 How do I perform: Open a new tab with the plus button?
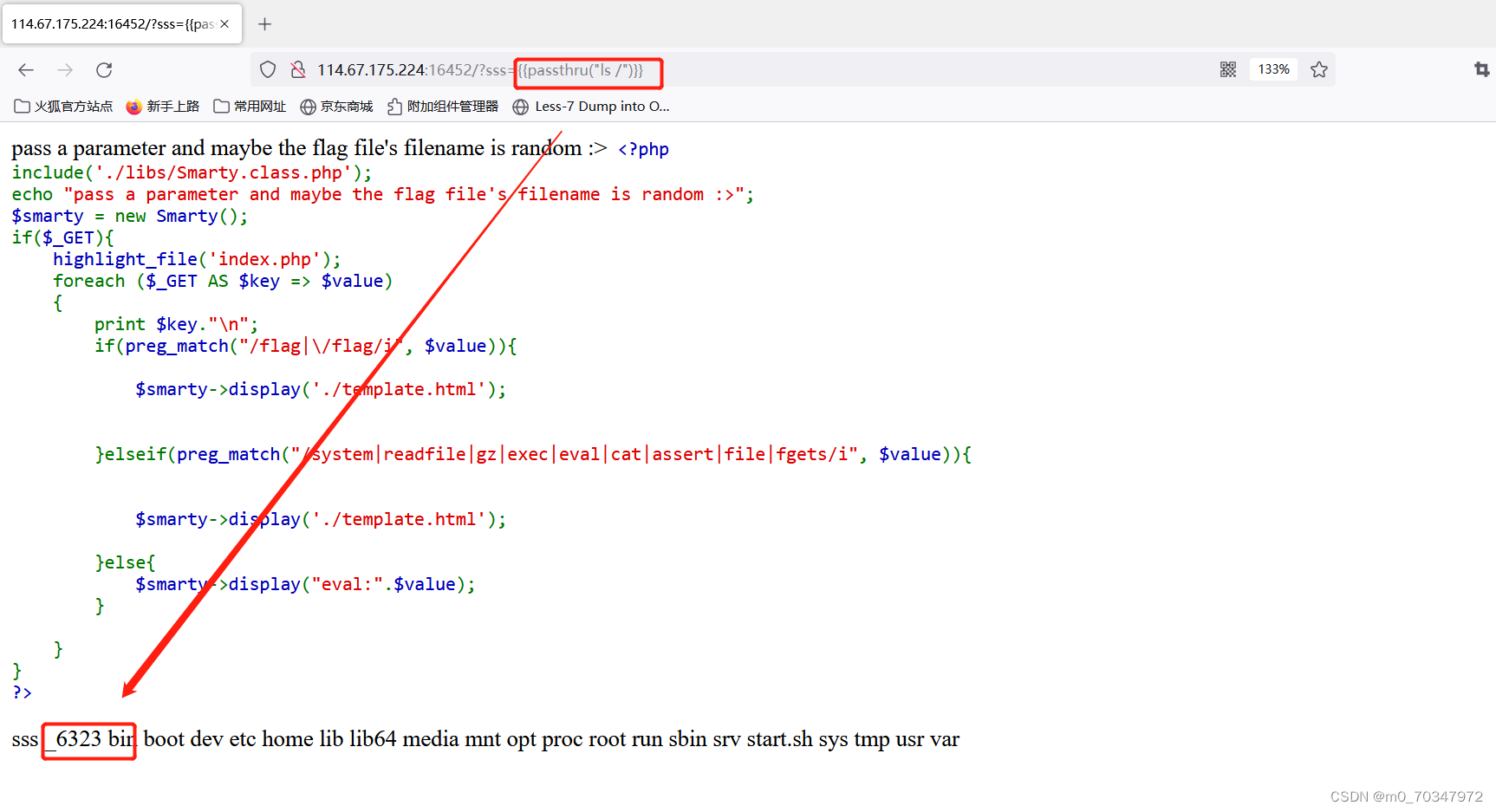[265, 23]
